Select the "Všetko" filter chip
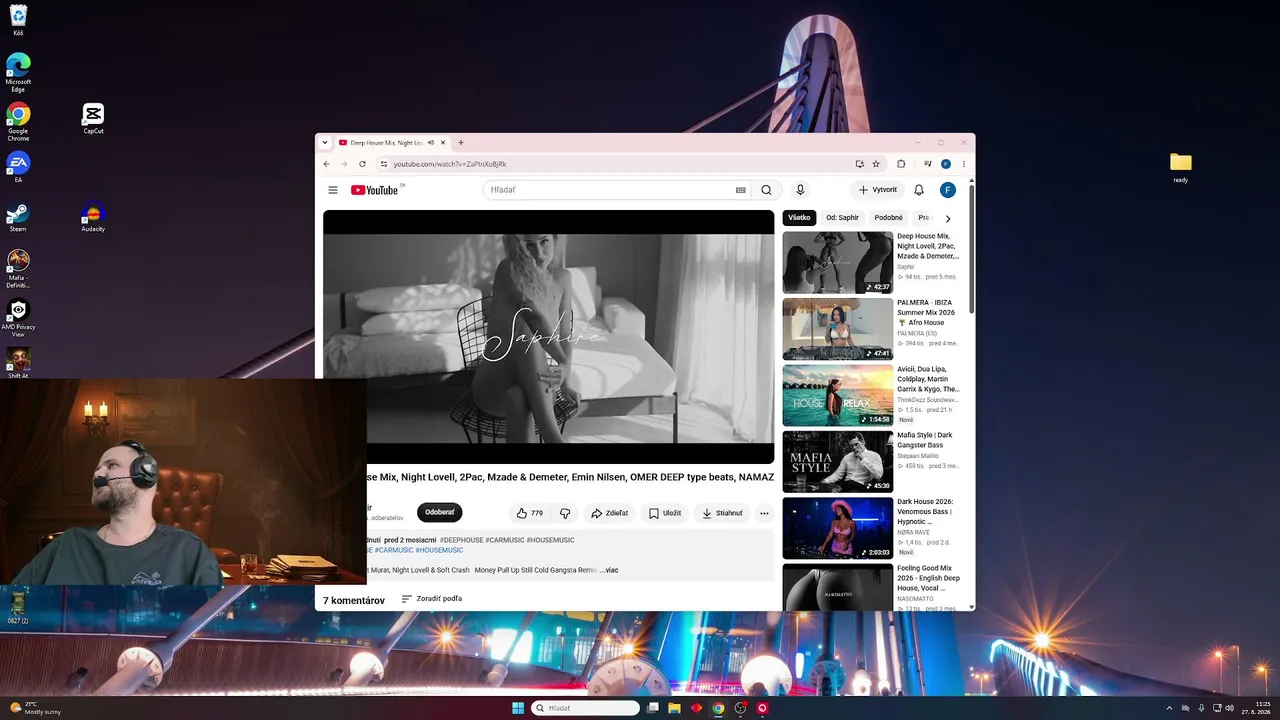Image resolution: width=1280 pixels, height=720 pixels. point(799,218)
